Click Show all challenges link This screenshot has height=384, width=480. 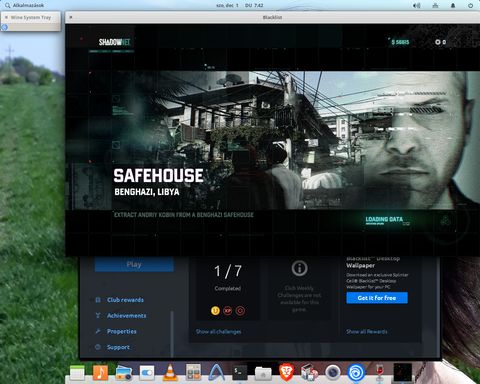tap(218, 332)
